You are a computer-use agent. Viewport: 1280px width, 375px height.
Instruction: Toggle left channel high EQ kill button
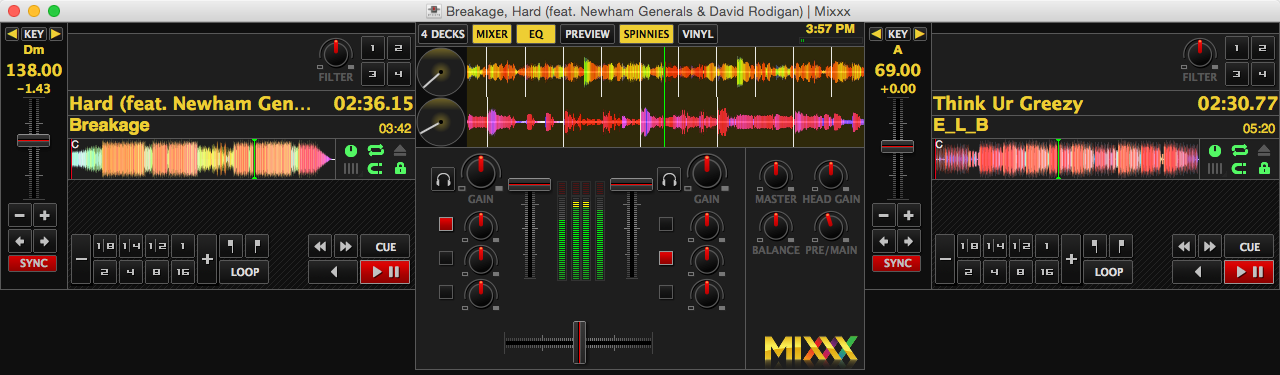click(446, 224)
